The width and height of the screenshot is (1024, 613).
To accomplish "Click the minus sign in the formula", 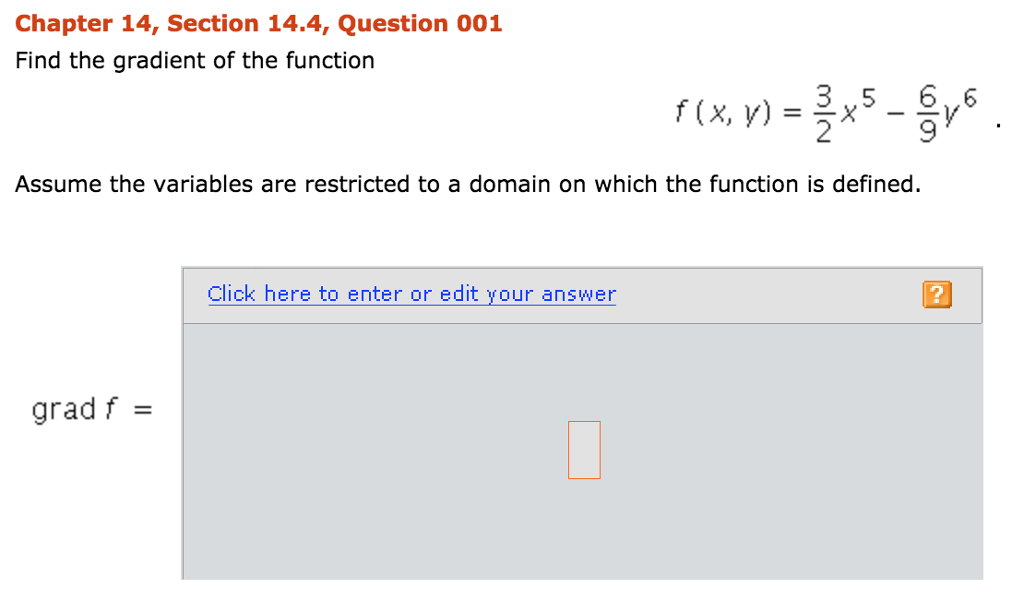I will tap(895, 117).
